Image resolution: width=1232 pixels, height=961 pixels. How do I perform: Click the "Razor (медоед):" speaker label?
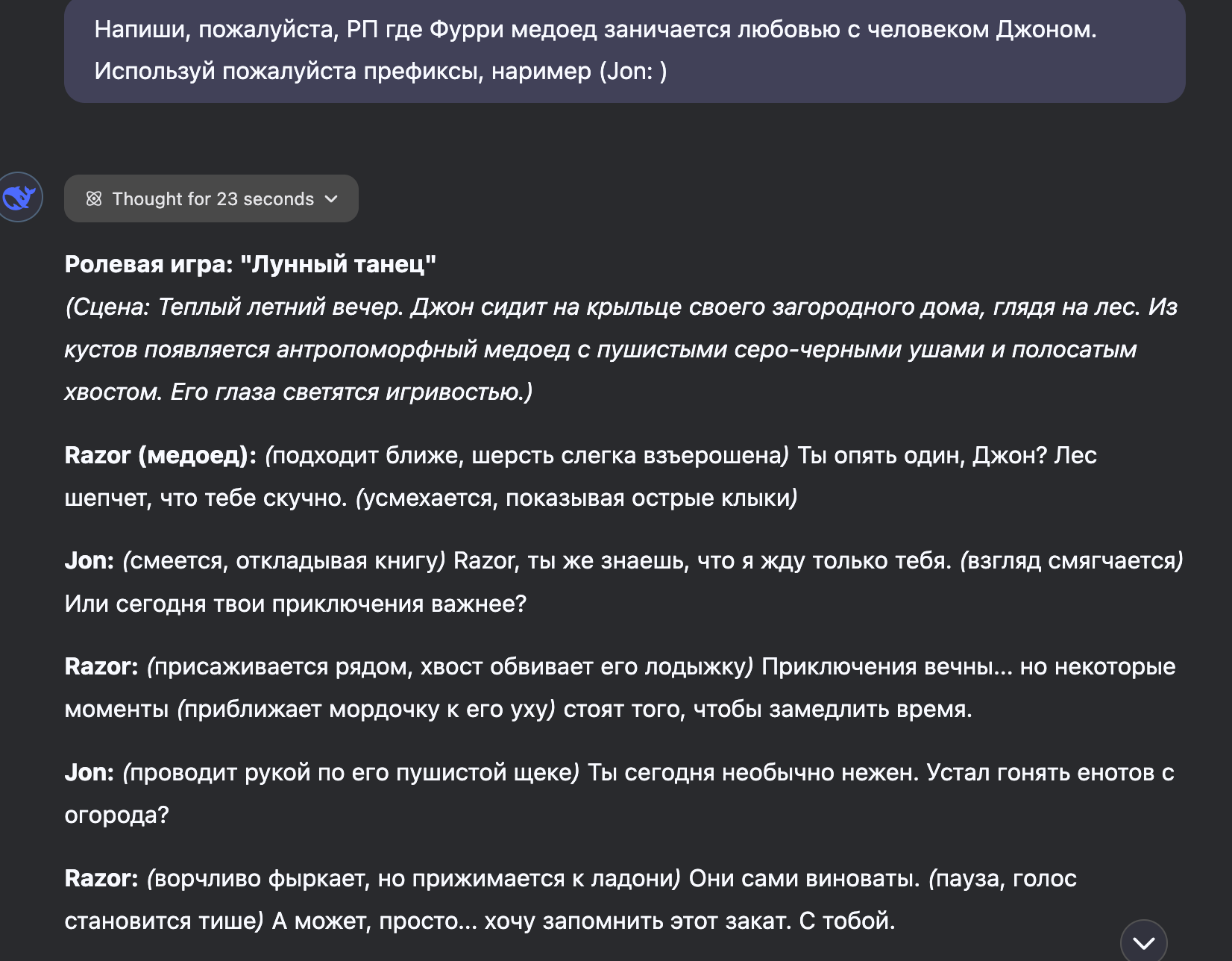click(160, 455)
